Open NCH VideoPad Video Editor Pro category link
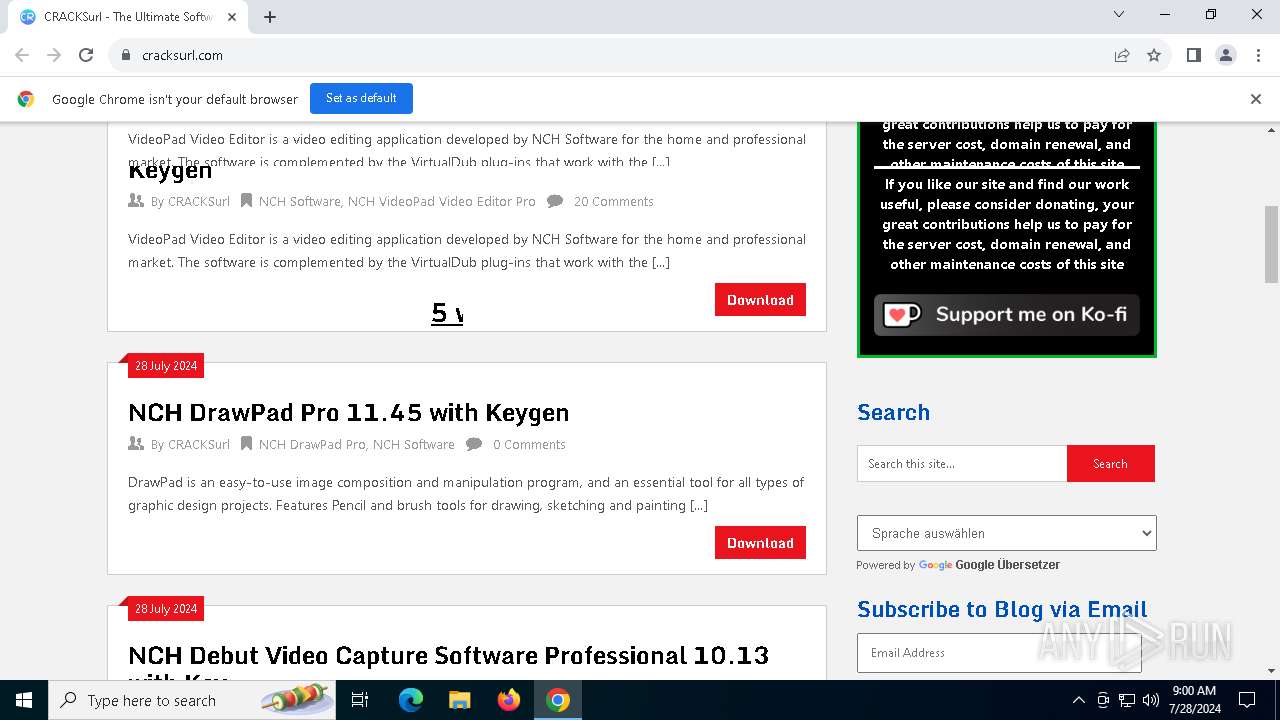 tap(442, 201)
